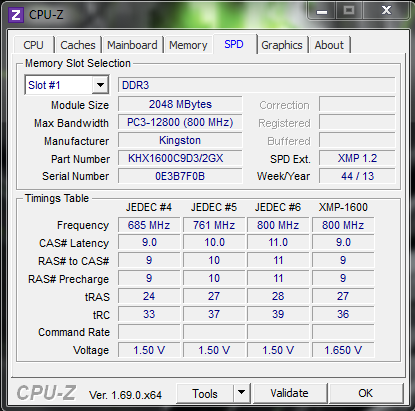Viewport: 415px width, 411px height.
Task: Click the XMP 1.2 SPD Ext. value
Action: [x=357, y=158]
